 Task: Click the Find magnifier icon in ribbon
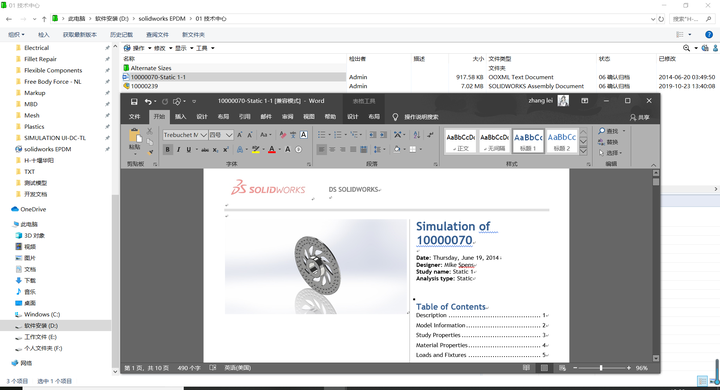[602, 131]
